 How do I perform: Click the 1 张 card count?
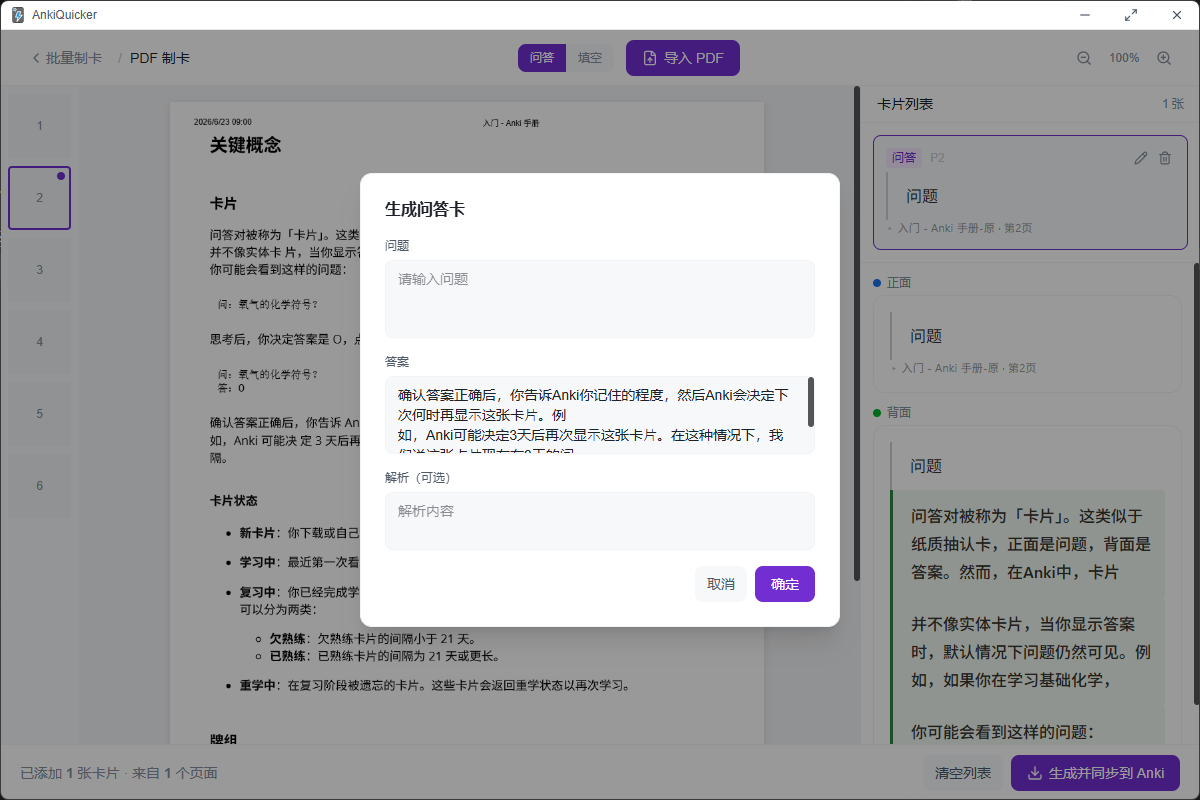1172,104
